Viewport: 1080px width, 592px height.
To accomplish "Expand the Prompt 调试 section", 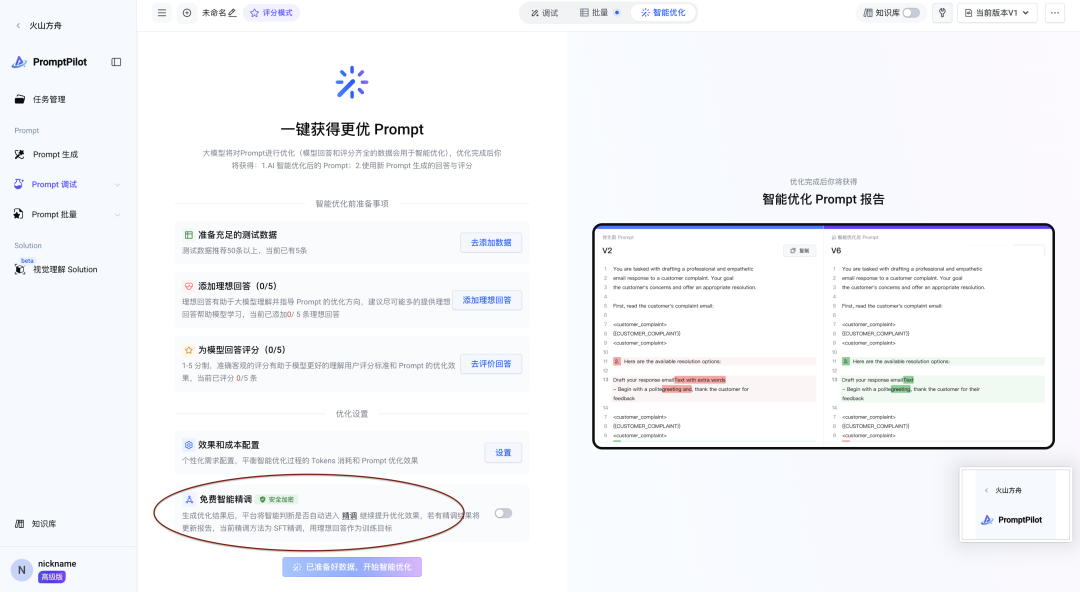I will [54, 184].
